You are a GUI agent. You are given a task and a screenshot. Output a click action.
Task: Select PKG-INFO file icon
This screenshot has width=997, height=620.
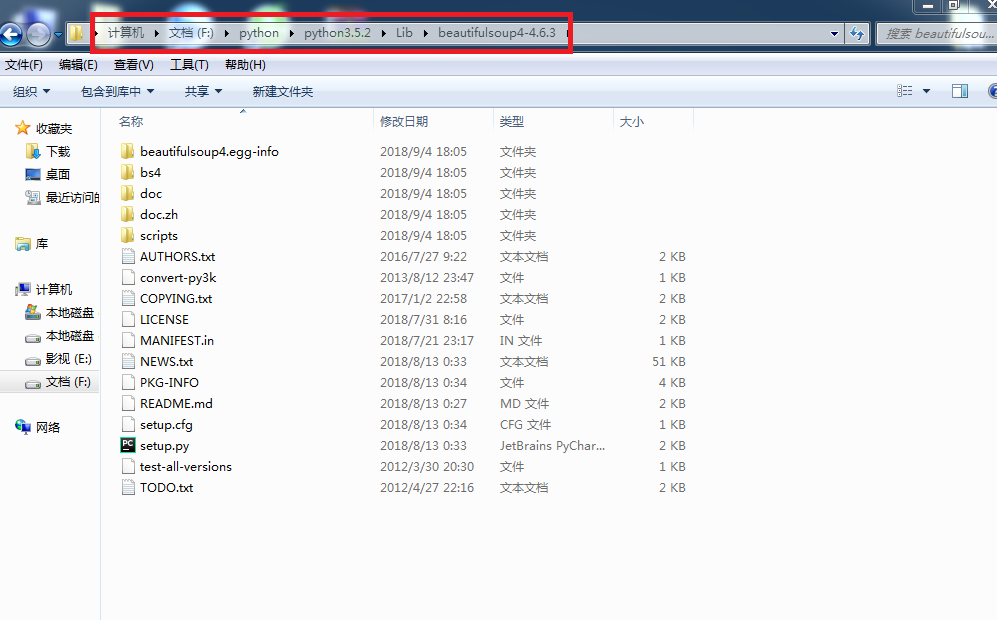[x=128, y=382]
